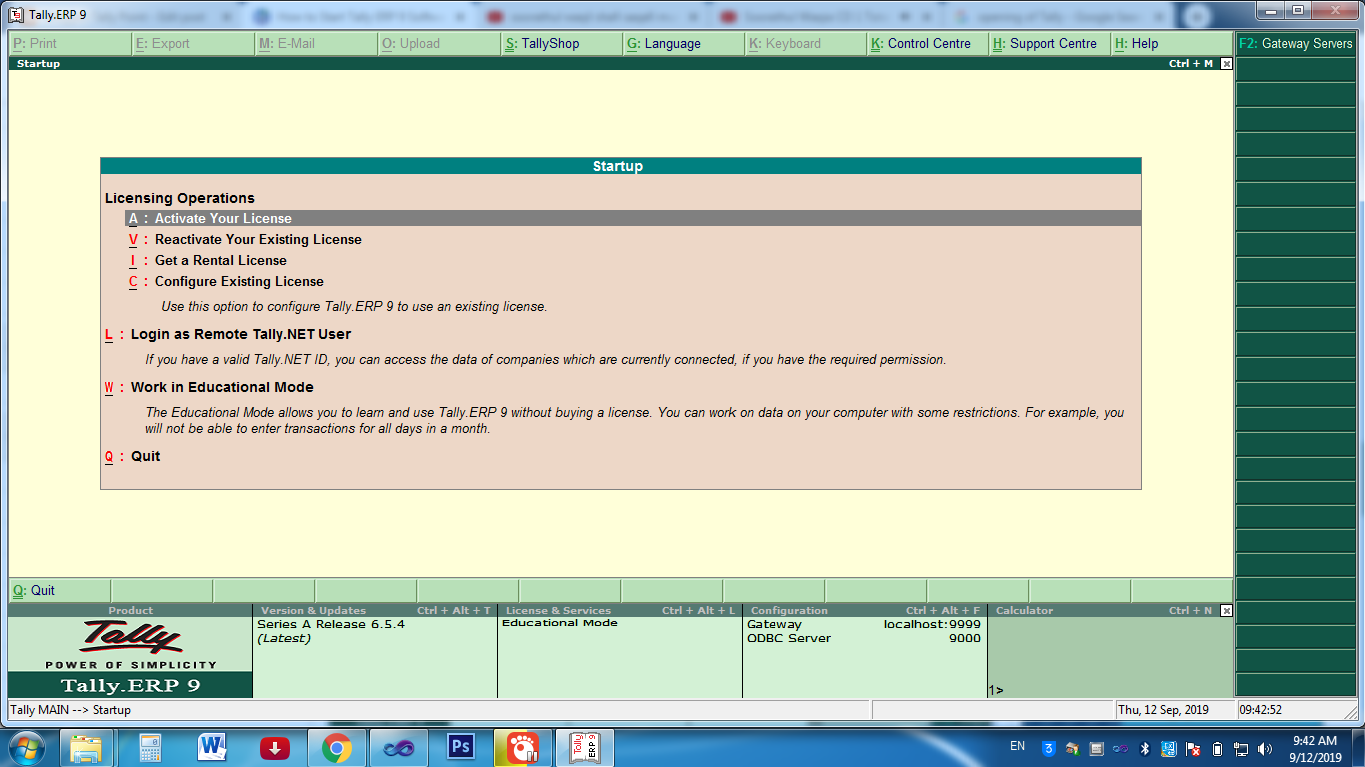Open screen recorder app in taskbar

[522, 748]
